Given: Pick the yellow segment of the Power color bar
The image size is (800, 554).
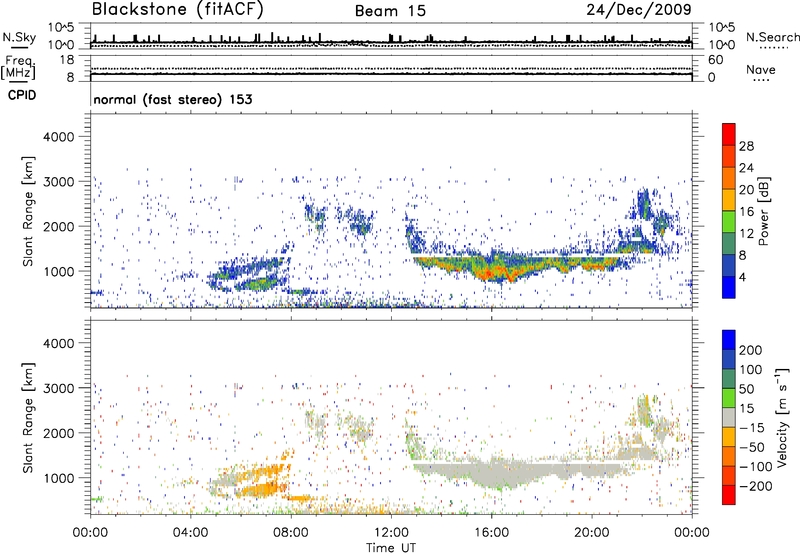Looking at the screenshot, I should click(729, 200).
